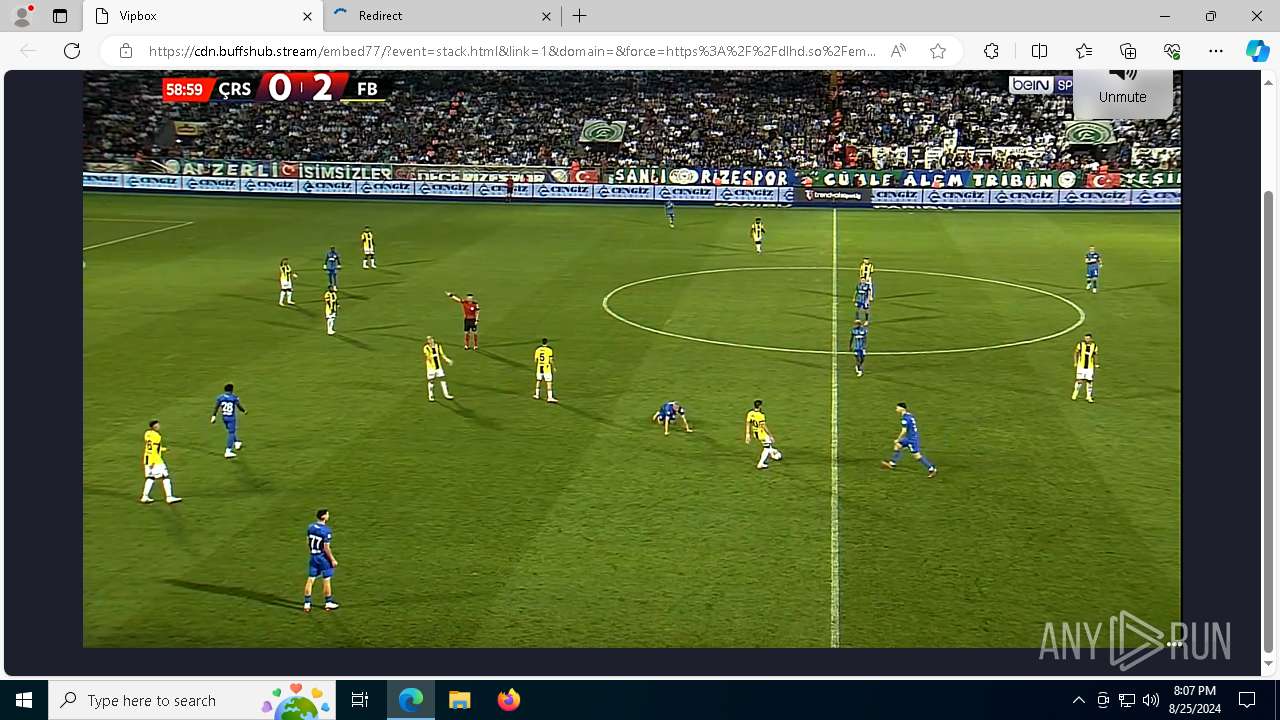1280x720 pixels.
Task: Open network settings in the tray
Action: coord(1127,700)
